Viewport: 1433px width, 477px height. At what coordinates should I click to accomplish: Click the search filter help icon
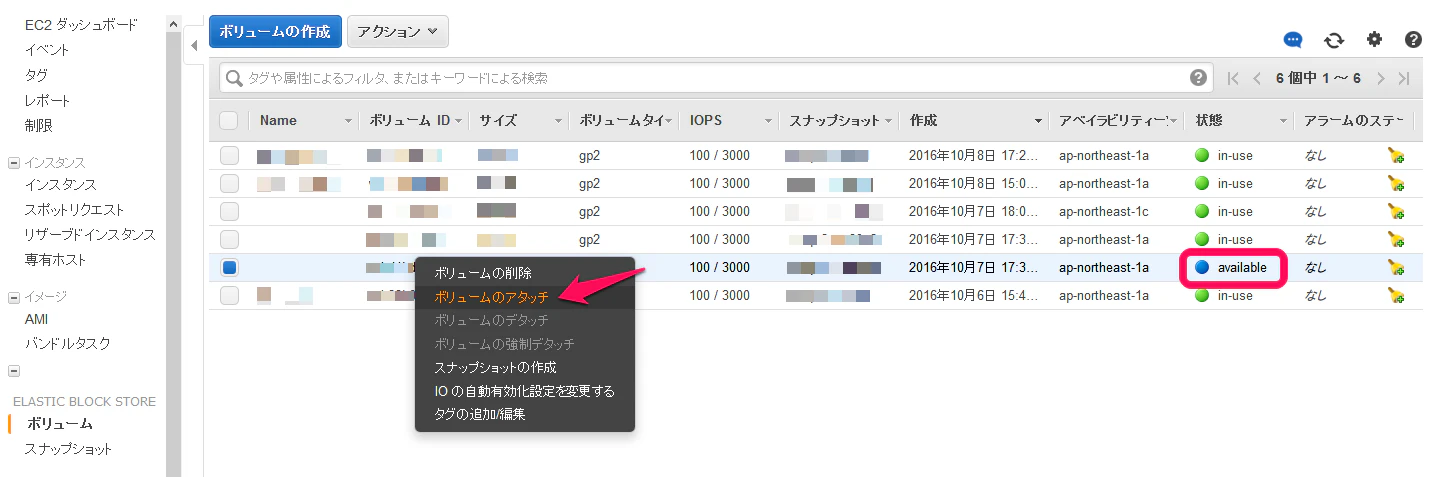(x=1198, y=77)
